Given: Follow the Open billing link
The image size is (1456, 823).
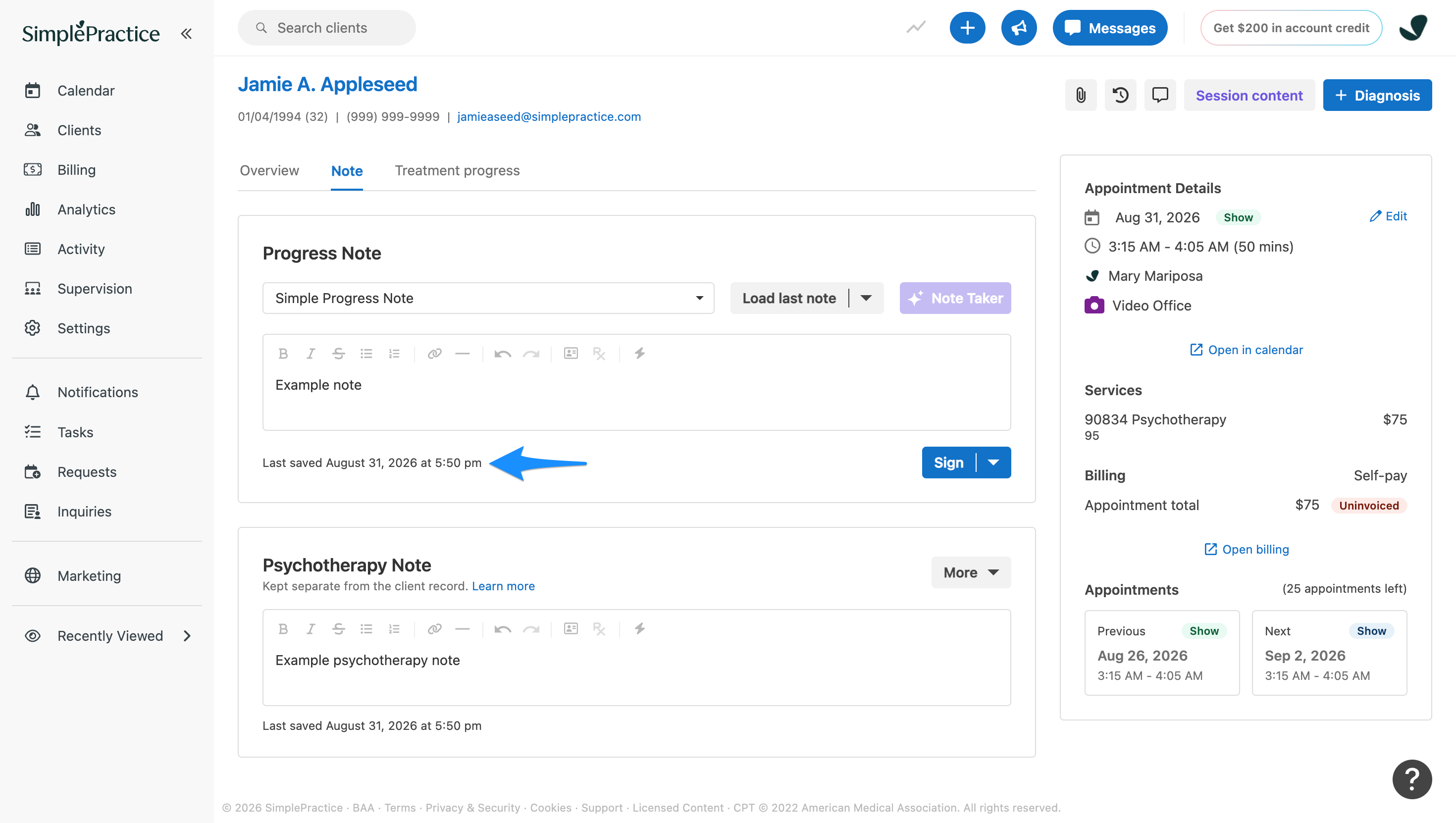Looking at the screenshot, I should [x=1247, y=550].
